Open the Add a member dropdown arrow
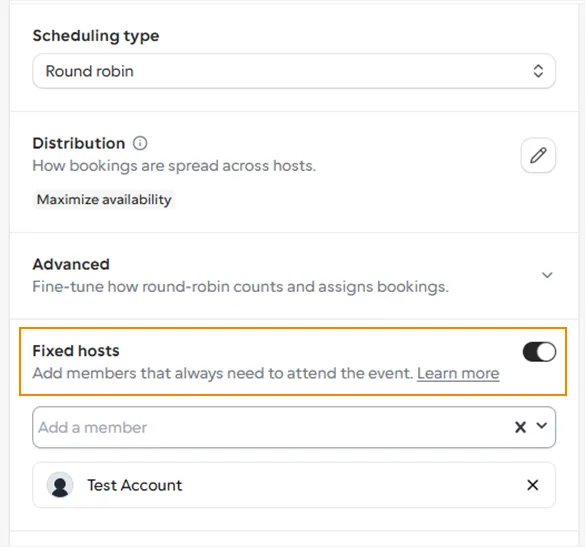This screenshot has width=585, height=547. coord(542,426)
